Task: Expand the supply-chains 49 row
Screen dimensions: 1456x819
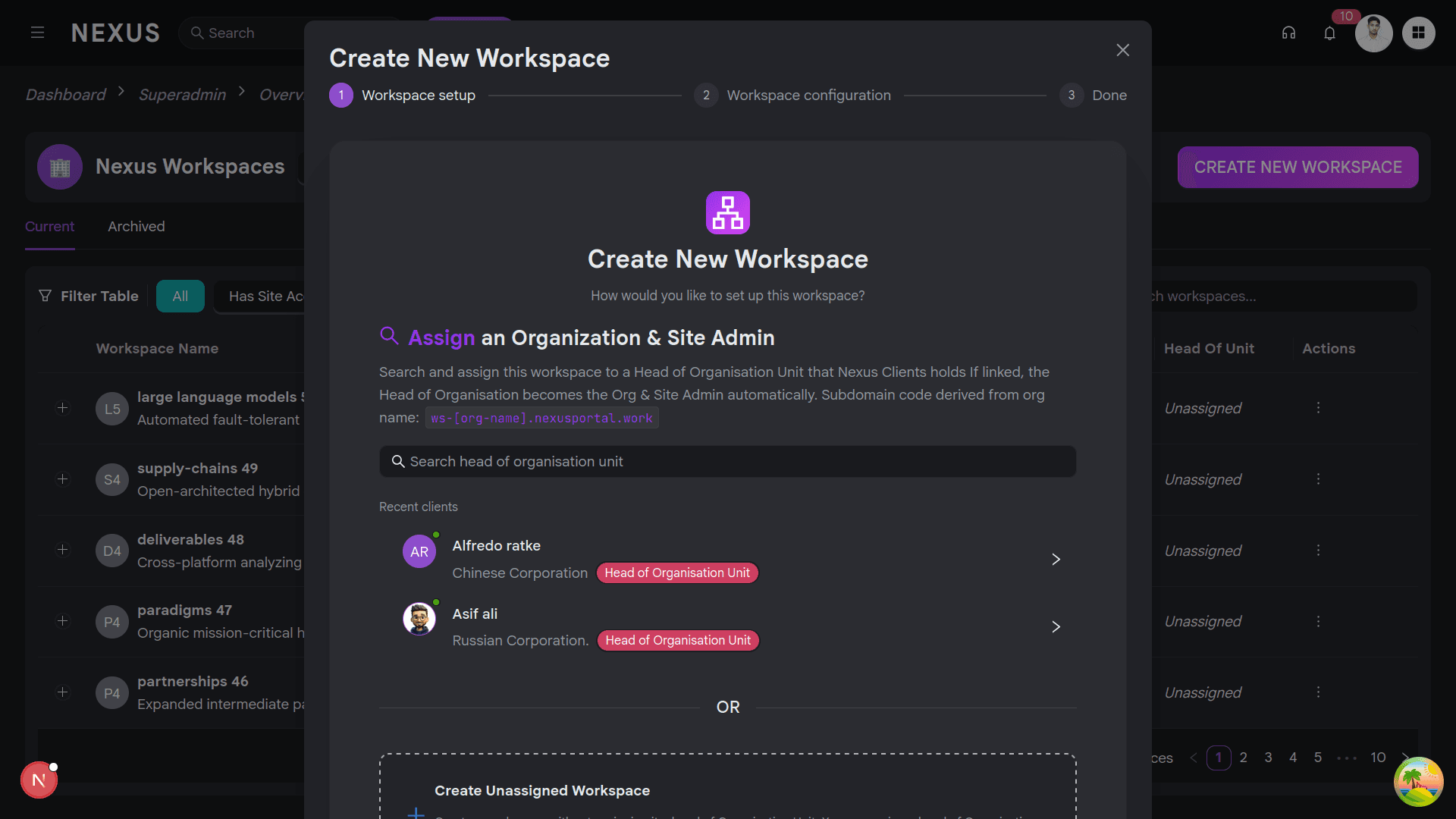Action: tap(63, 479)
